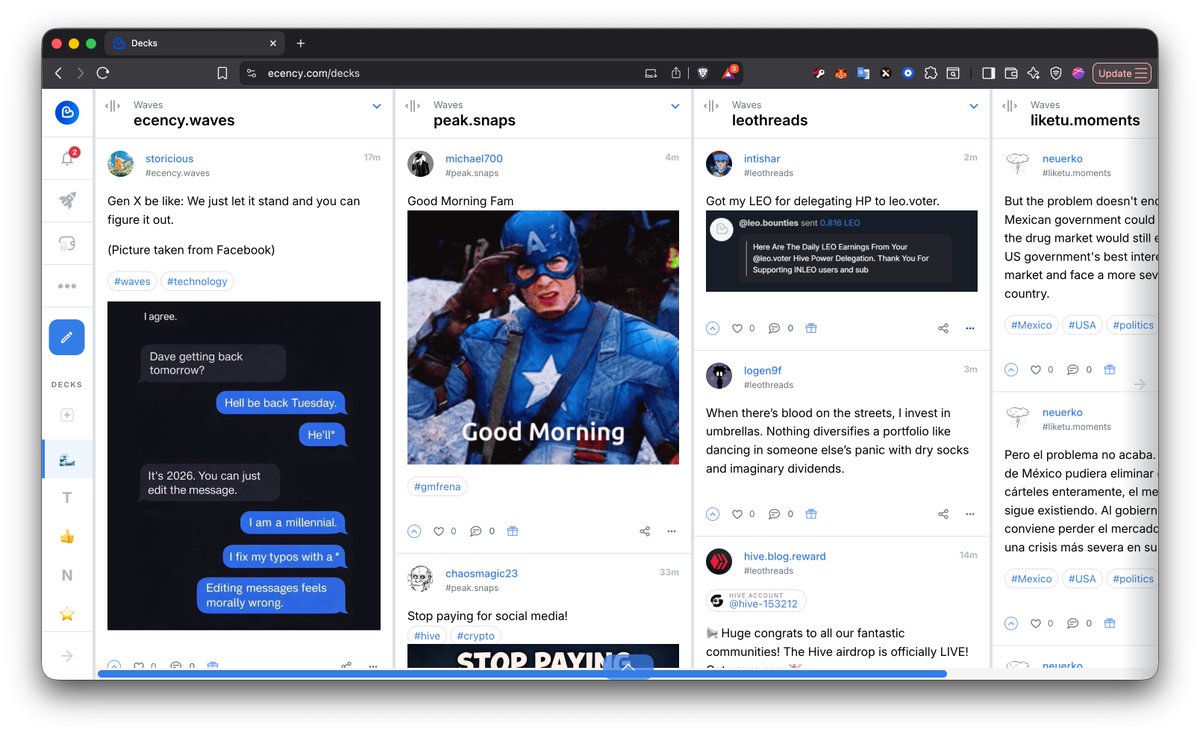Upvote intishar's LEO post

tap(713, 328)
